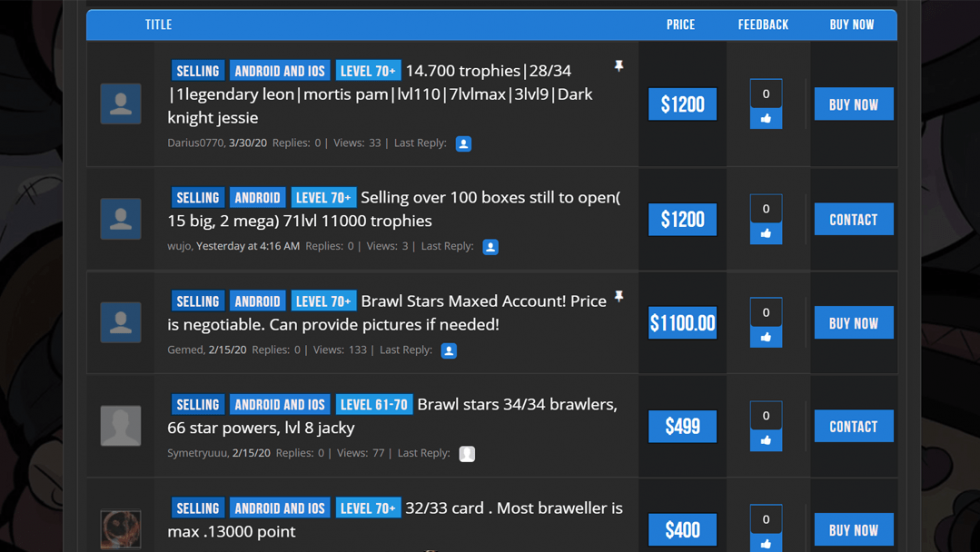Click pin icon on 14.700 trophies thread

(x=619, y=66)
